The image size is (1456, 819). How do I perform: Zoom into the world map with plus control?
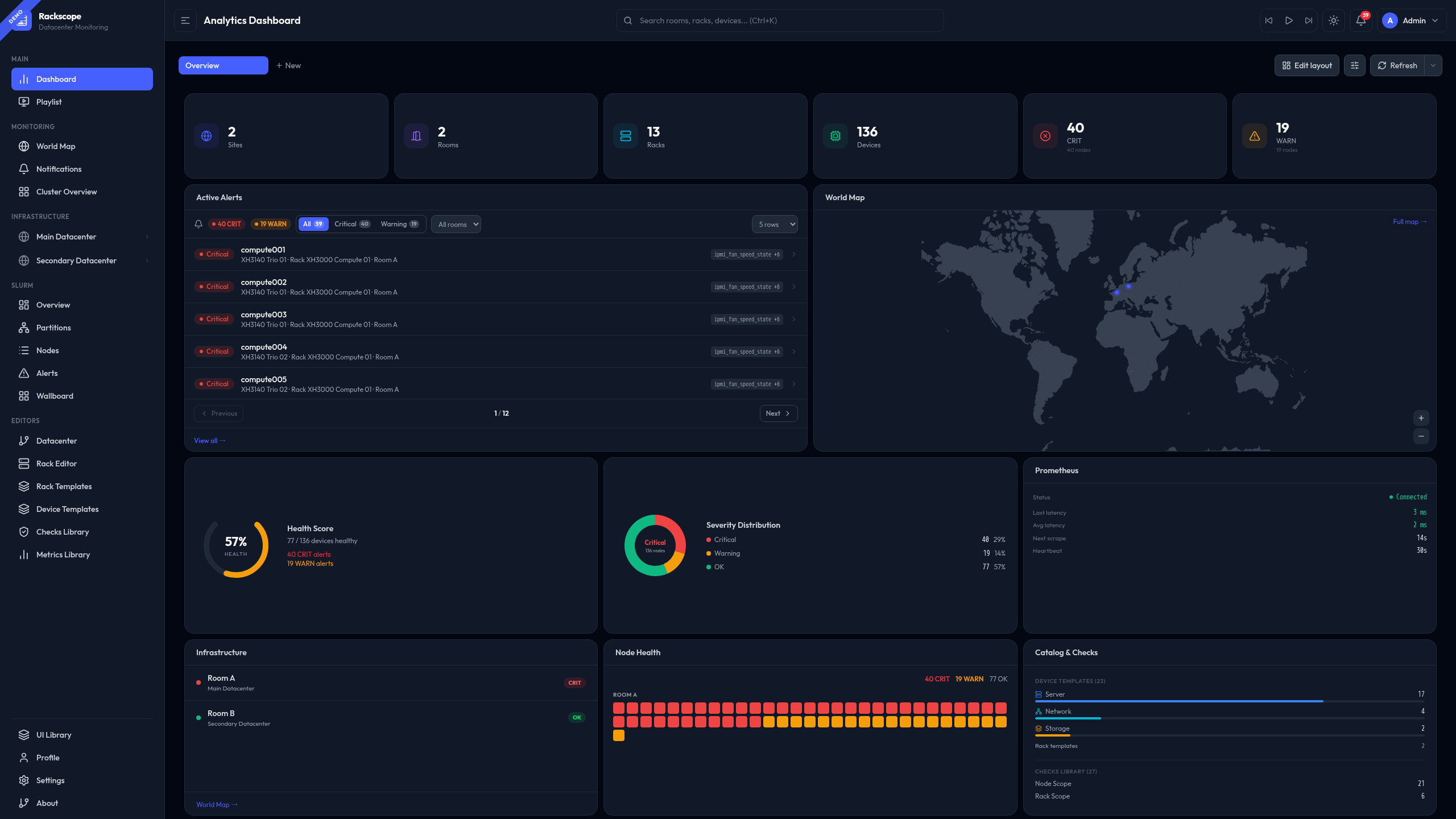[1420, 417]
